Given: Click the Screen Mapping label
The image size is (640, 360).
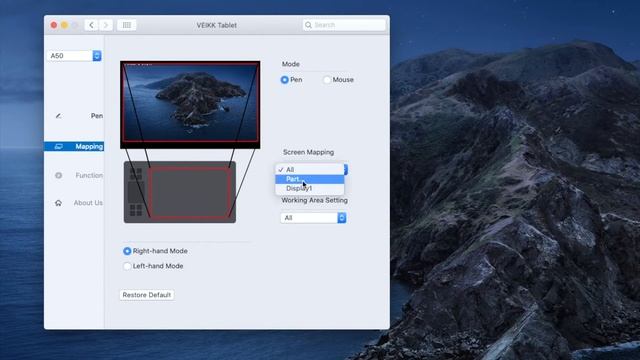Looking at the screenshot, I should tap(309, 152).
